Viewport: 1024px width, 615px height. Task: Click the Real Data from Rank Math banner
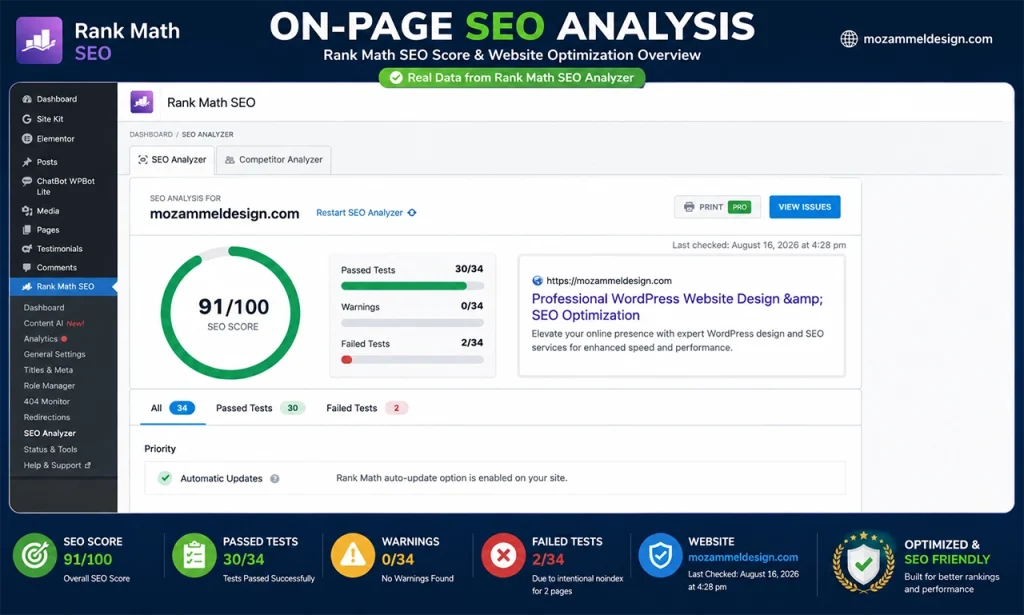coord(512,78)
